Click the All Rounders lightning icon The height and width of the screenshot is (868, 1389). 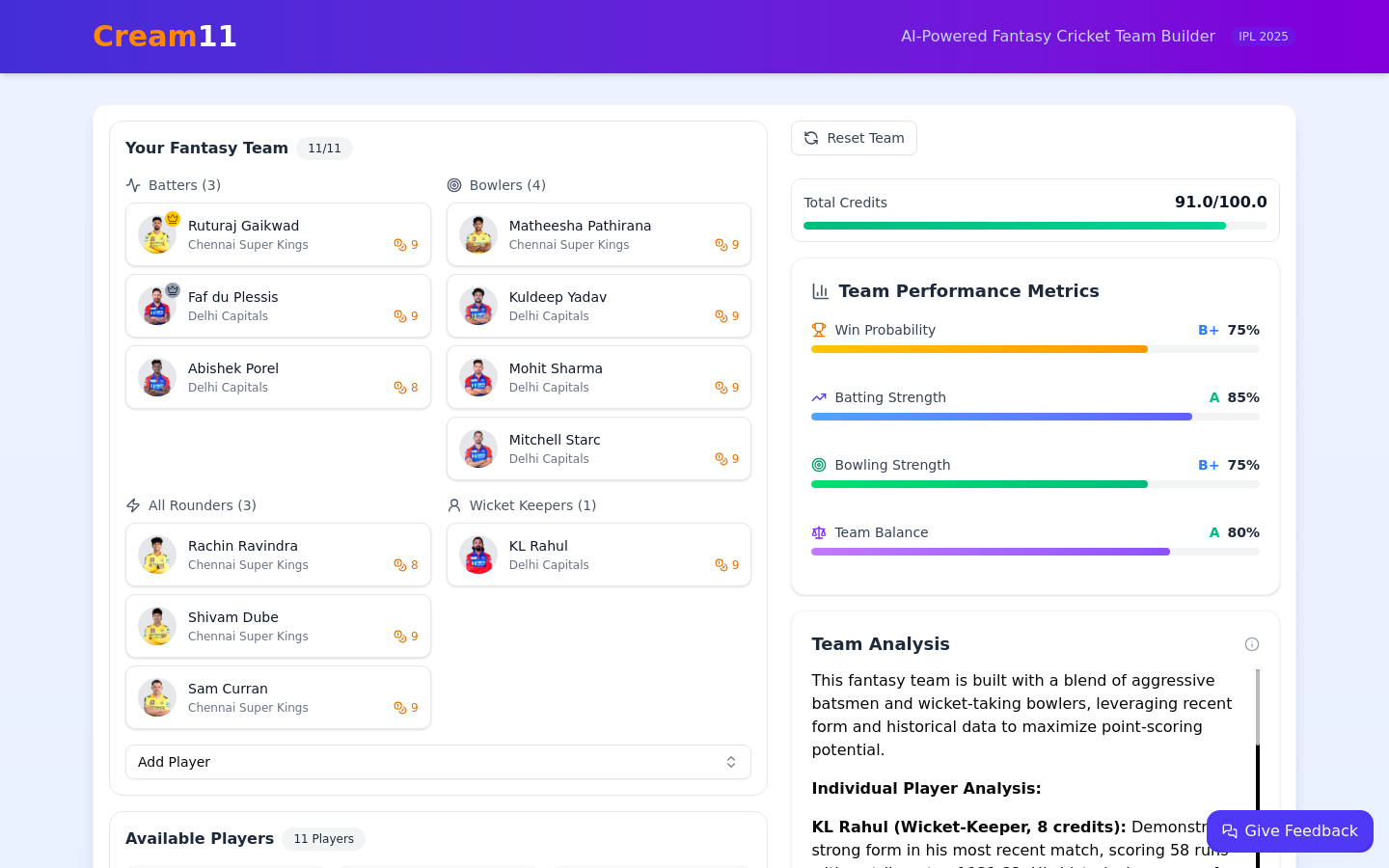(133, 505)
